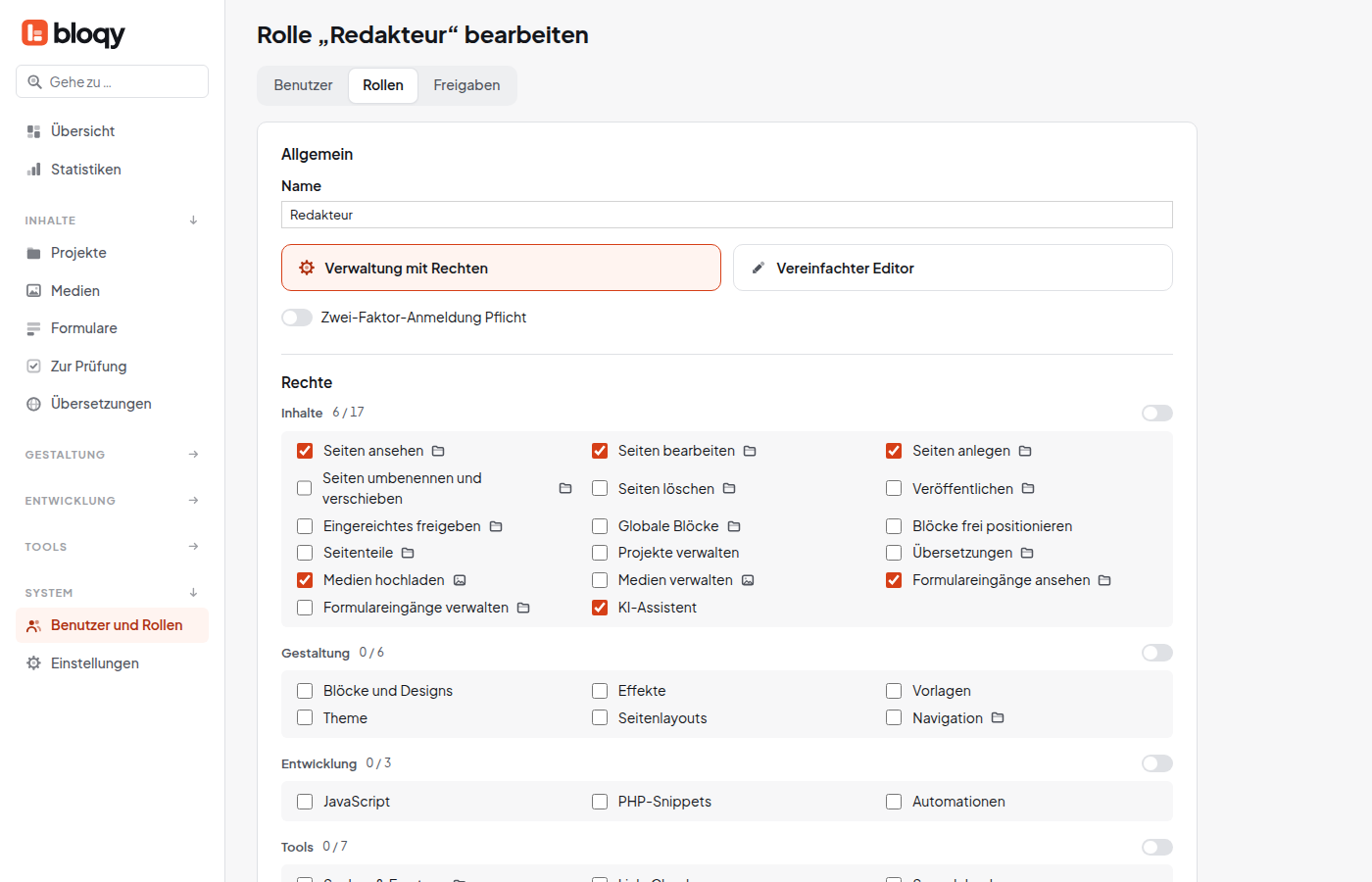Open Zur Prüfung check icon in sidebar
1372x882 pixels.
(x=34, y=367)
